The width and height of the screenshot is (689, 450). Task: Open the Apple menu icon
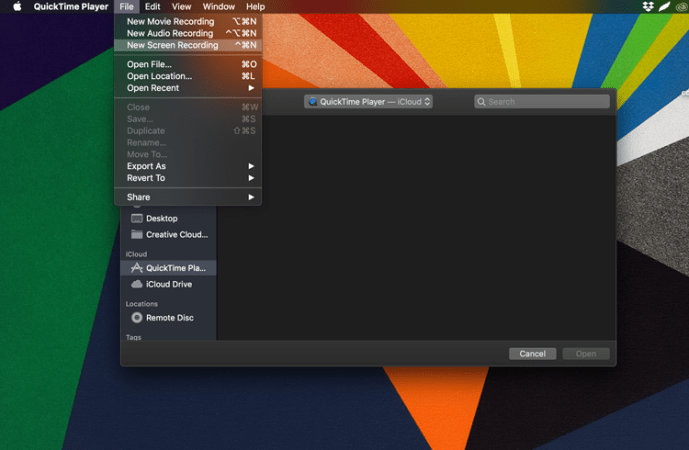pos(17,7)
